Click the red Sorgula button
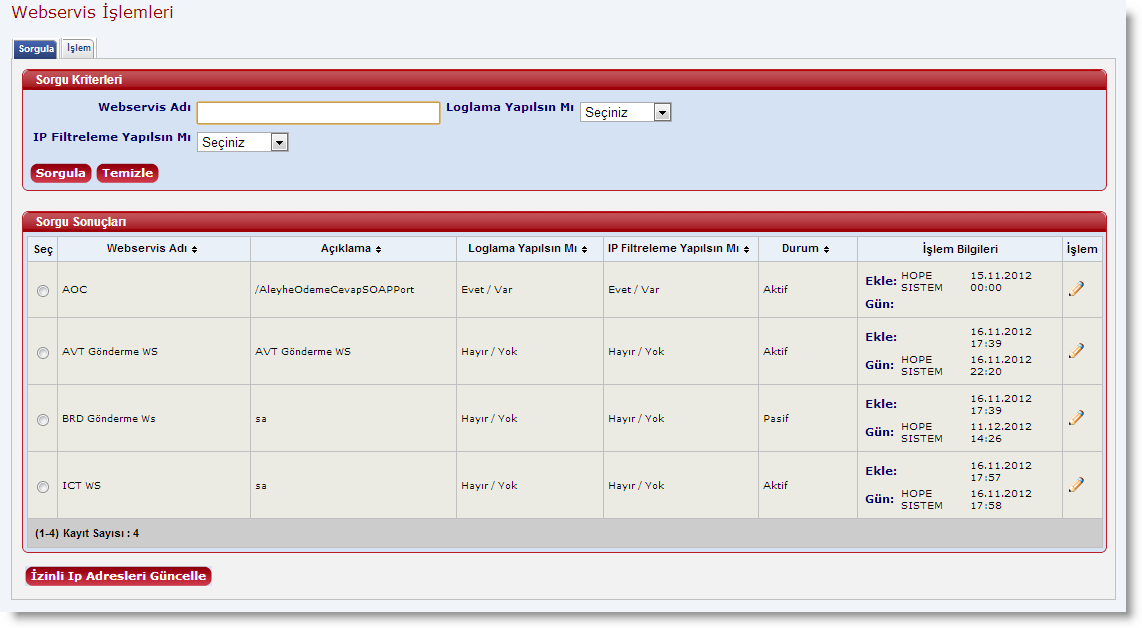The height and width of the screenshot is (628, 1142). [60, 173]
